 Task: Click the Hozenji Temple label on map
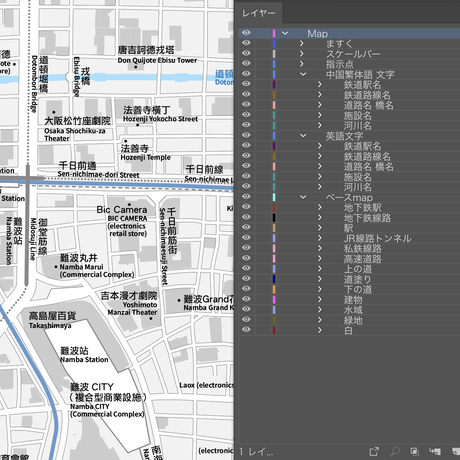pos(145,157)
